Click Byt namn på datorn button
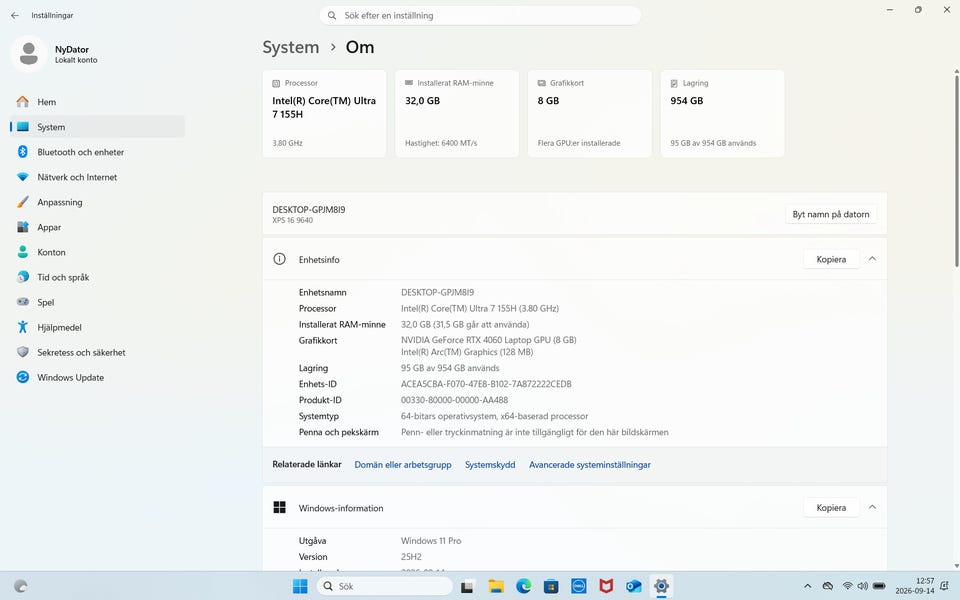The height and width of the screenshot is (600, 960). [x=831, y=214]
